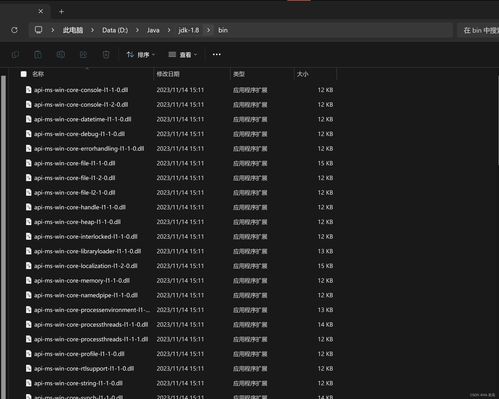Expand chevron after Data (D:) breadcrumb
The width and height of the screenshot is (499, 399).
[137, 30]
